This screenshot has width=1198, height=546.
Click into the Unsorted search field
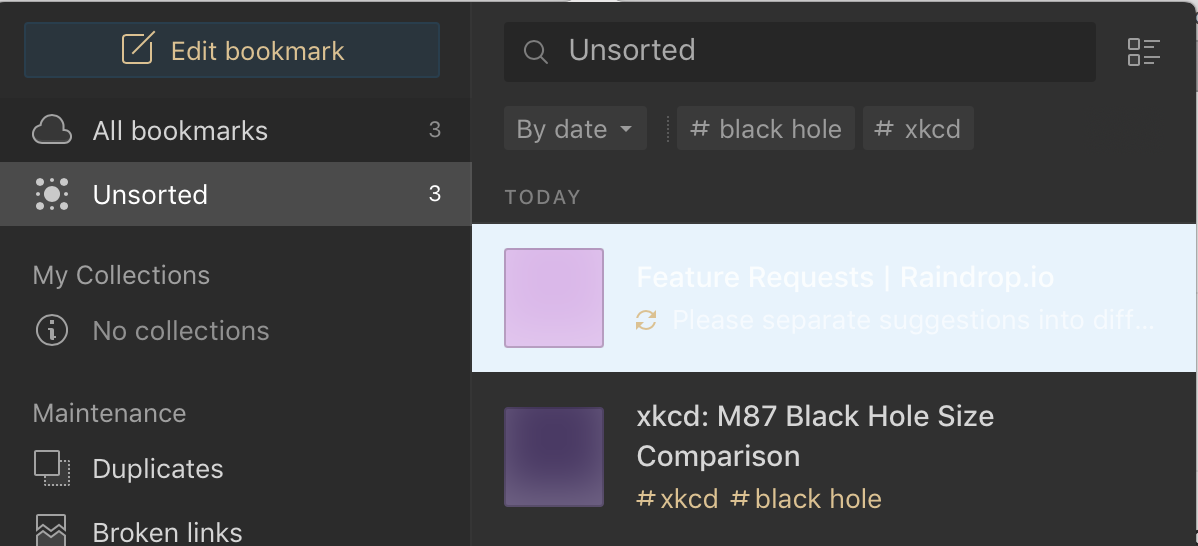800,52
